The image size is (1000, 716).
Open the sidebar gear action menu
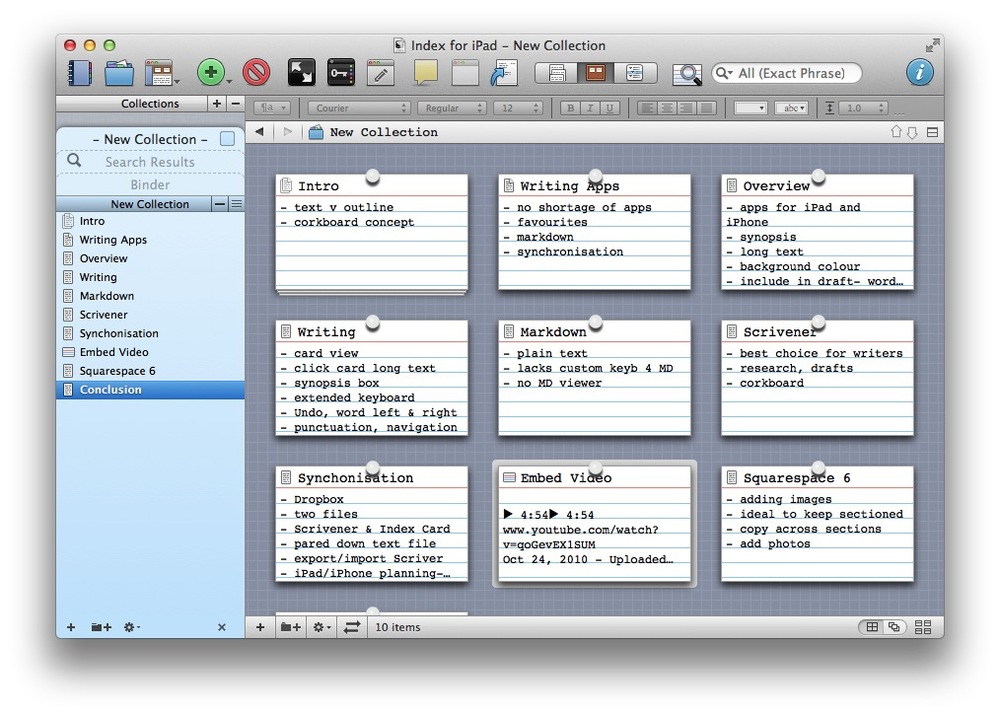click(x=131, y=627)
